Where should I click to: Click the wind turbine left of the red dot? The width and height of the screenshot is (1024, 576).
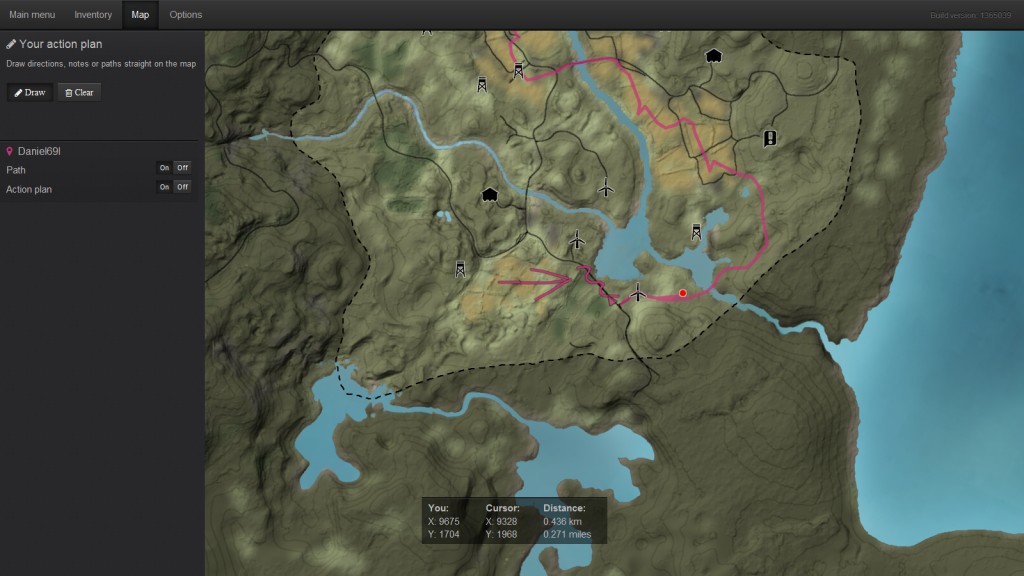coord(638,292)
